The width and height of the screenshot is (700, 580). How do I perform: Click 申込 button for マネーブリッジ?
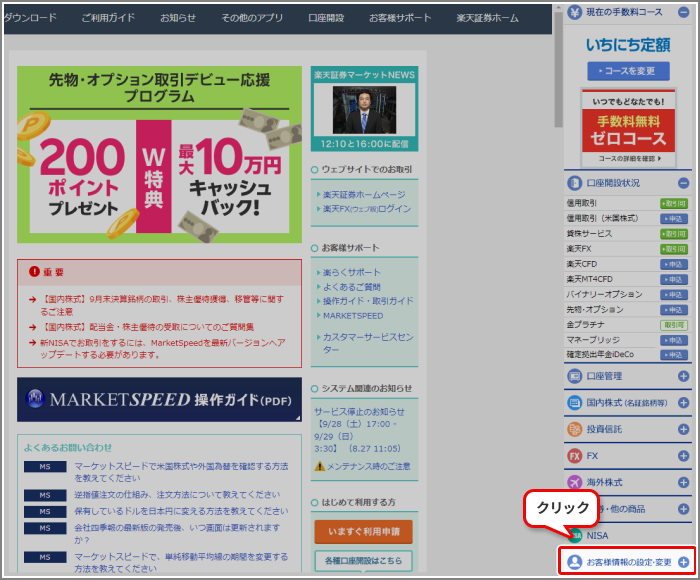[673, 340]
